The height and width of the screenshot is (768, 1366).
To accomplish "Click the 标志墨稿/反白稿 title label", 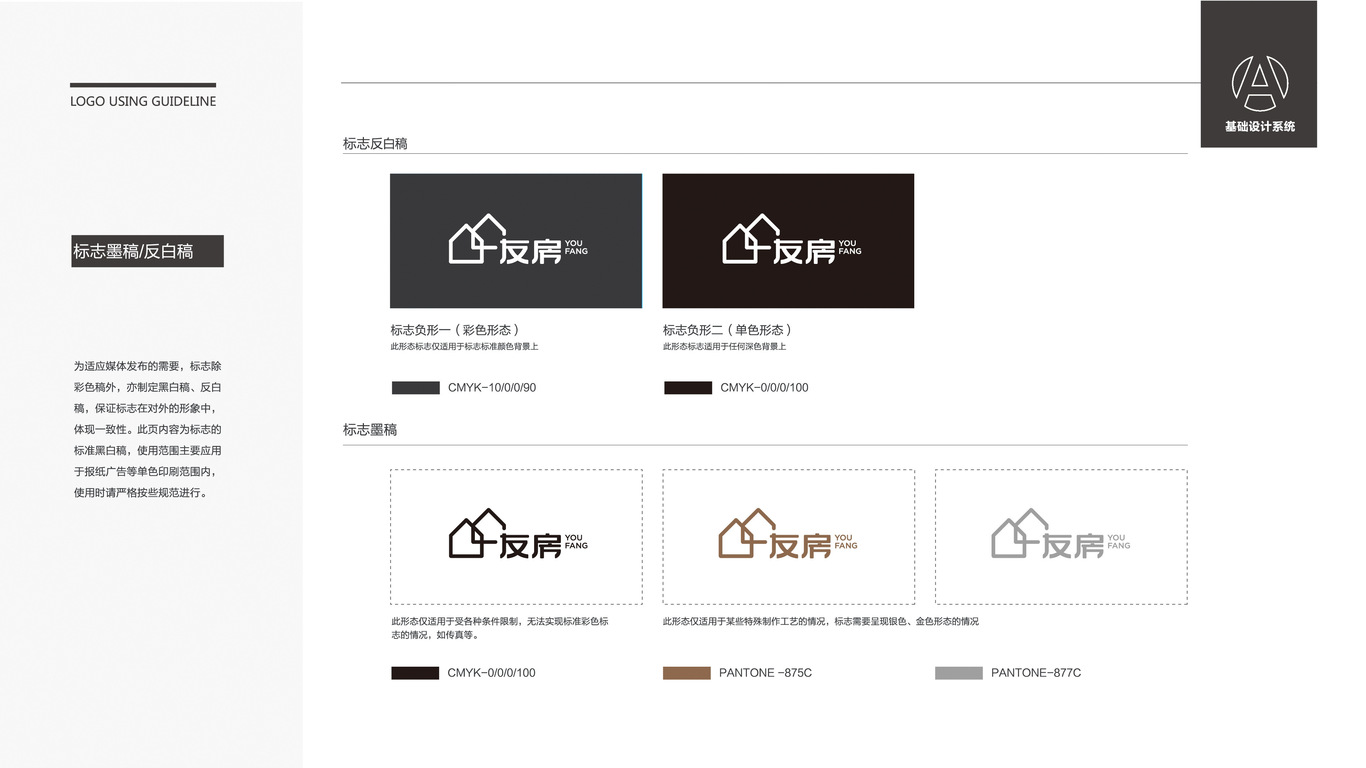I will click(x=147, y=251).
